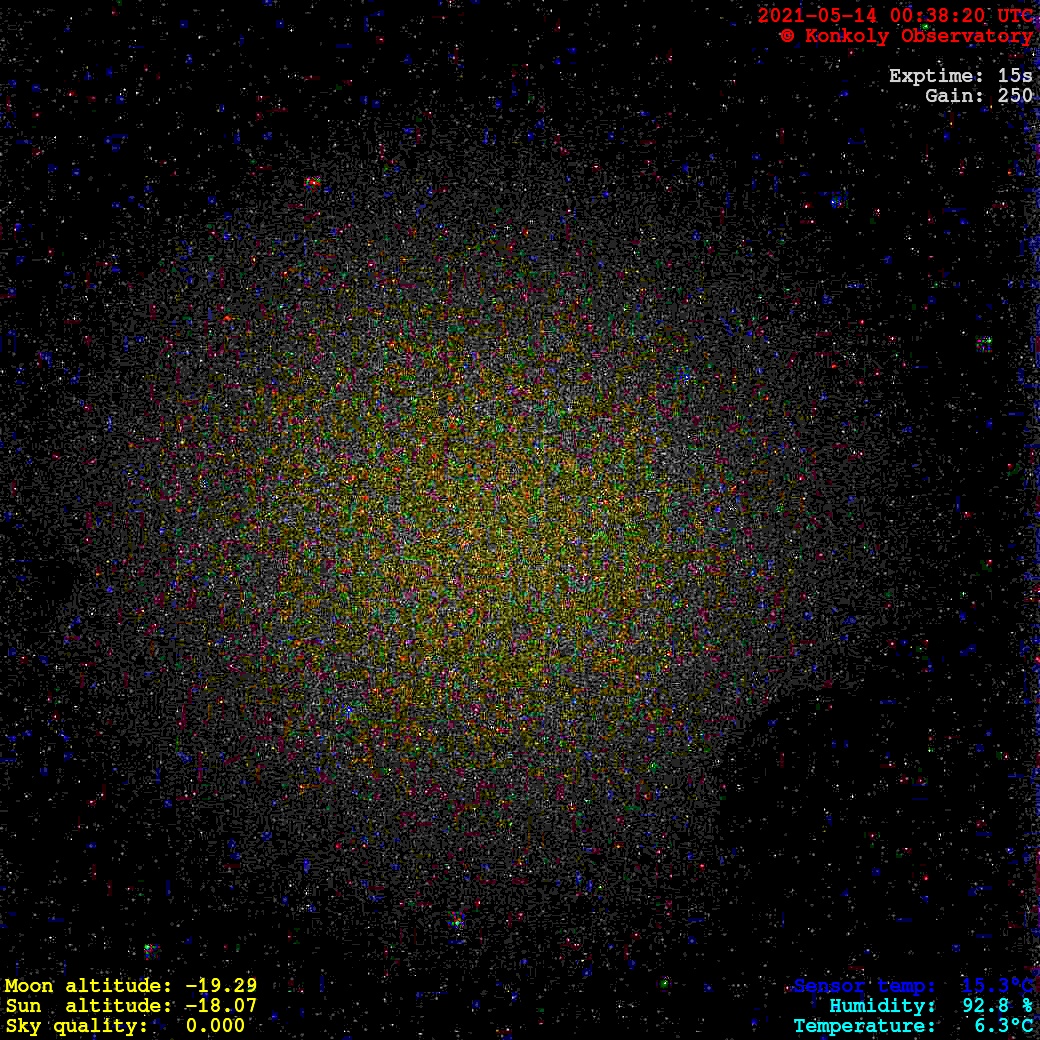
Task: Click the sensor temp value 15.3°C
Action: (997, 986)
